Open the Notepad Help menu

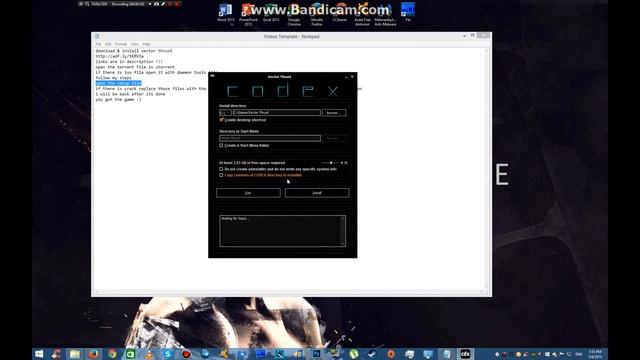tap(146, 44)
